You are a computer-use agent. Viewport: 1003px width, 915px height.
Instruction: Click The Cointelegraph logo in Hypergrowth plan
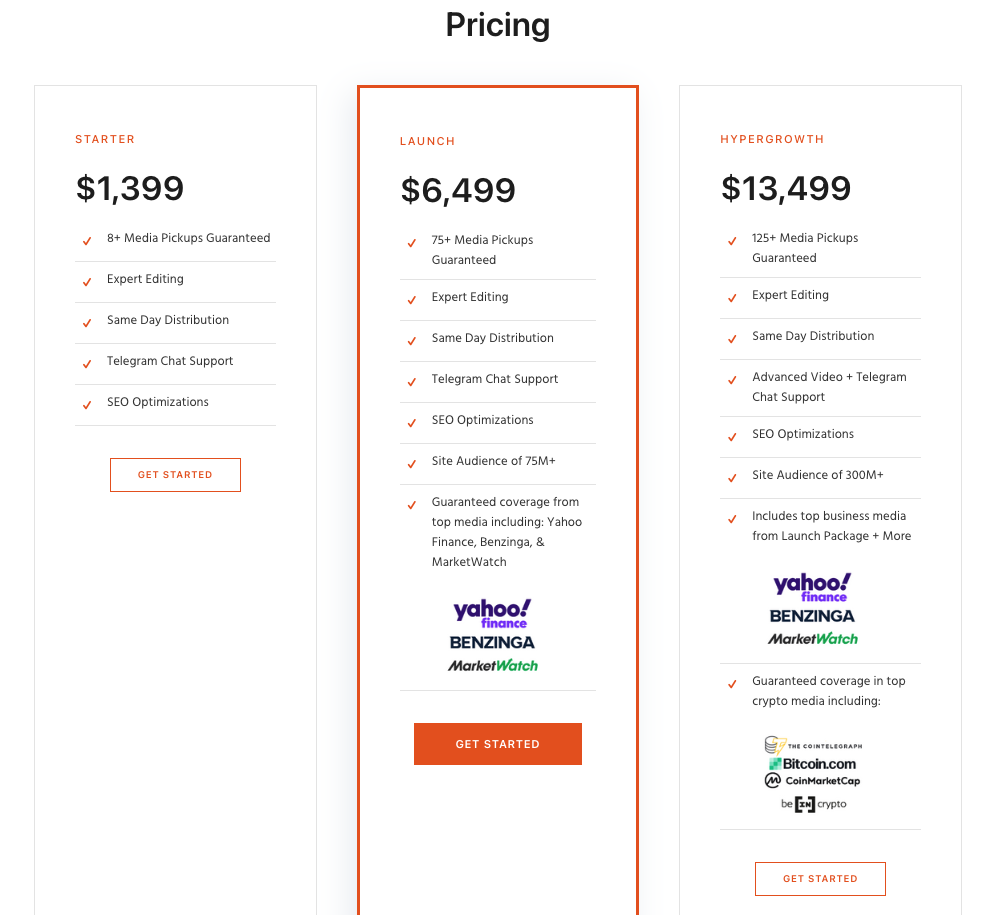(814, 746)
